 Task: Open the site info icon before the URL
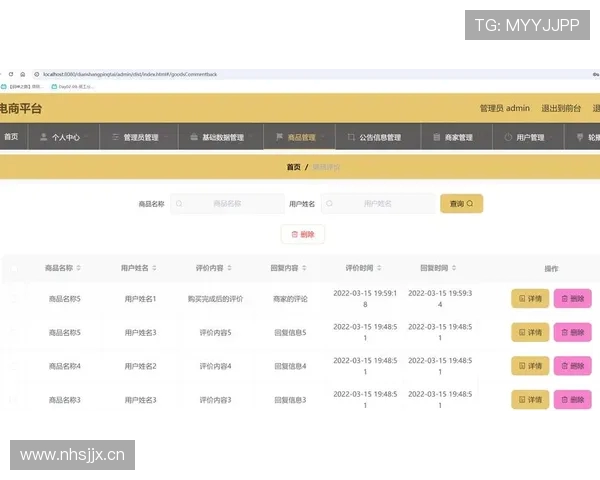37,74
